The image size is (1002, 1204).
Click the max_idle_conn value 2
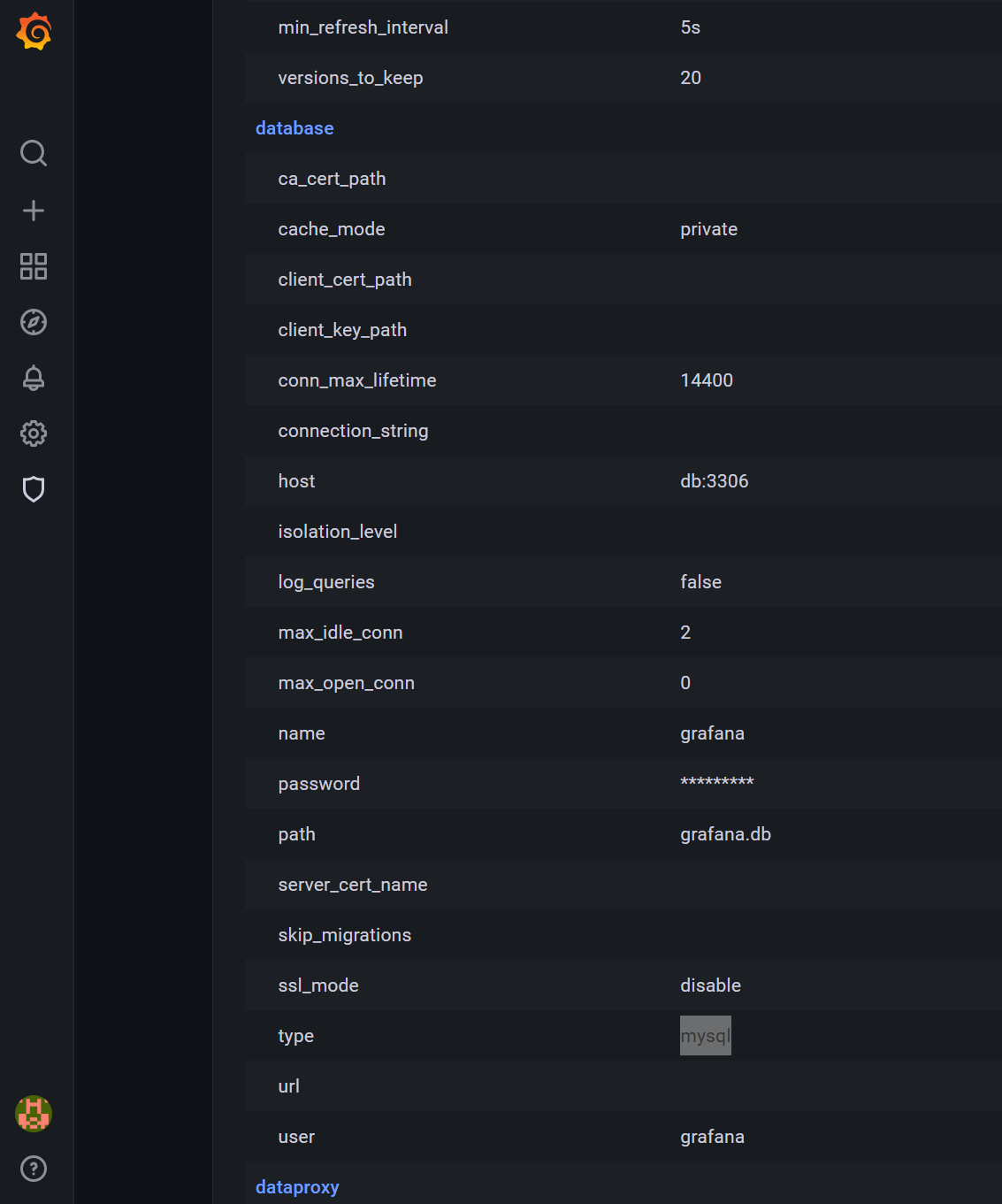click(685, 633)
